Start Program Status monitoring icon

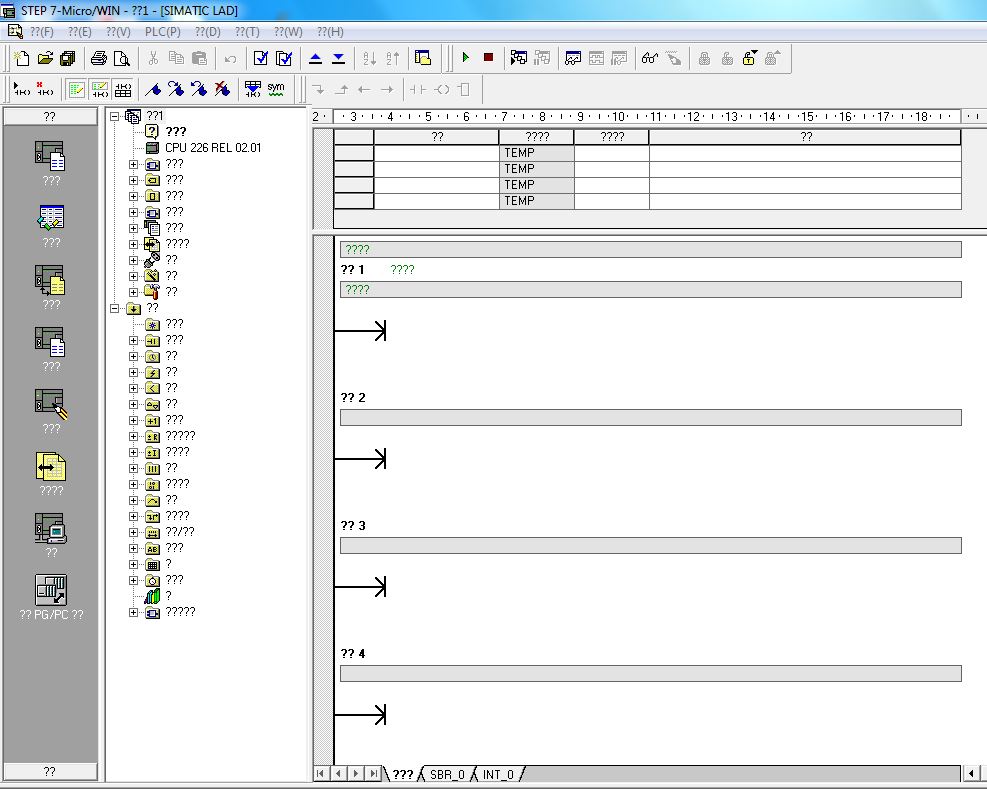click(x=519, y=59)
